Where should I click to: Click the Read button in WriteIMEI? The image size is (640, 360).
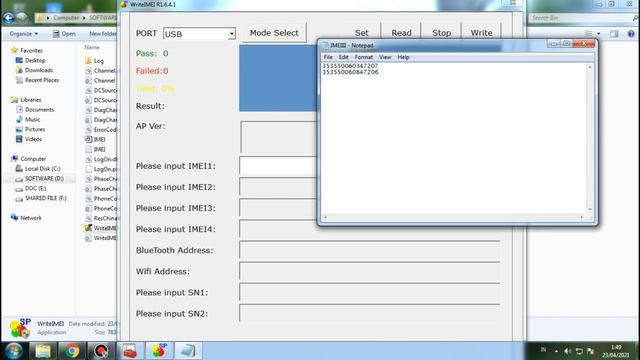401,33
